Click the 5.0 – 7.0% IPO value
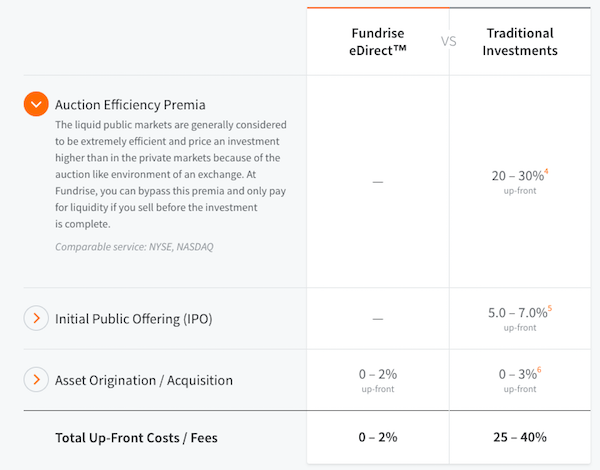 click(x=517, y=312)
